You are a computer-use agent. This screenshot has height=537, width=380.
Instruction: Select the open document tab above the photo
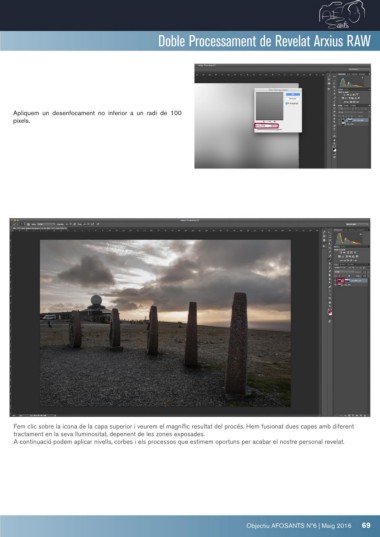click(39, 228)
